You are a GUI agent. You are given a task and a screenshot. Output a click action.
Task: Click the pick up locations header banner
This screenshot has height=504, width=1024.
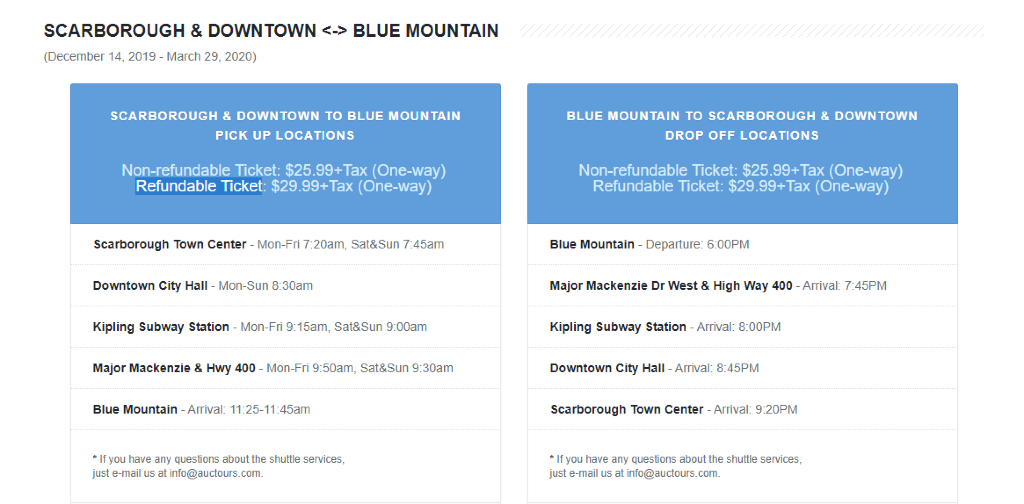pyautogui.click(x=285, y=153)
